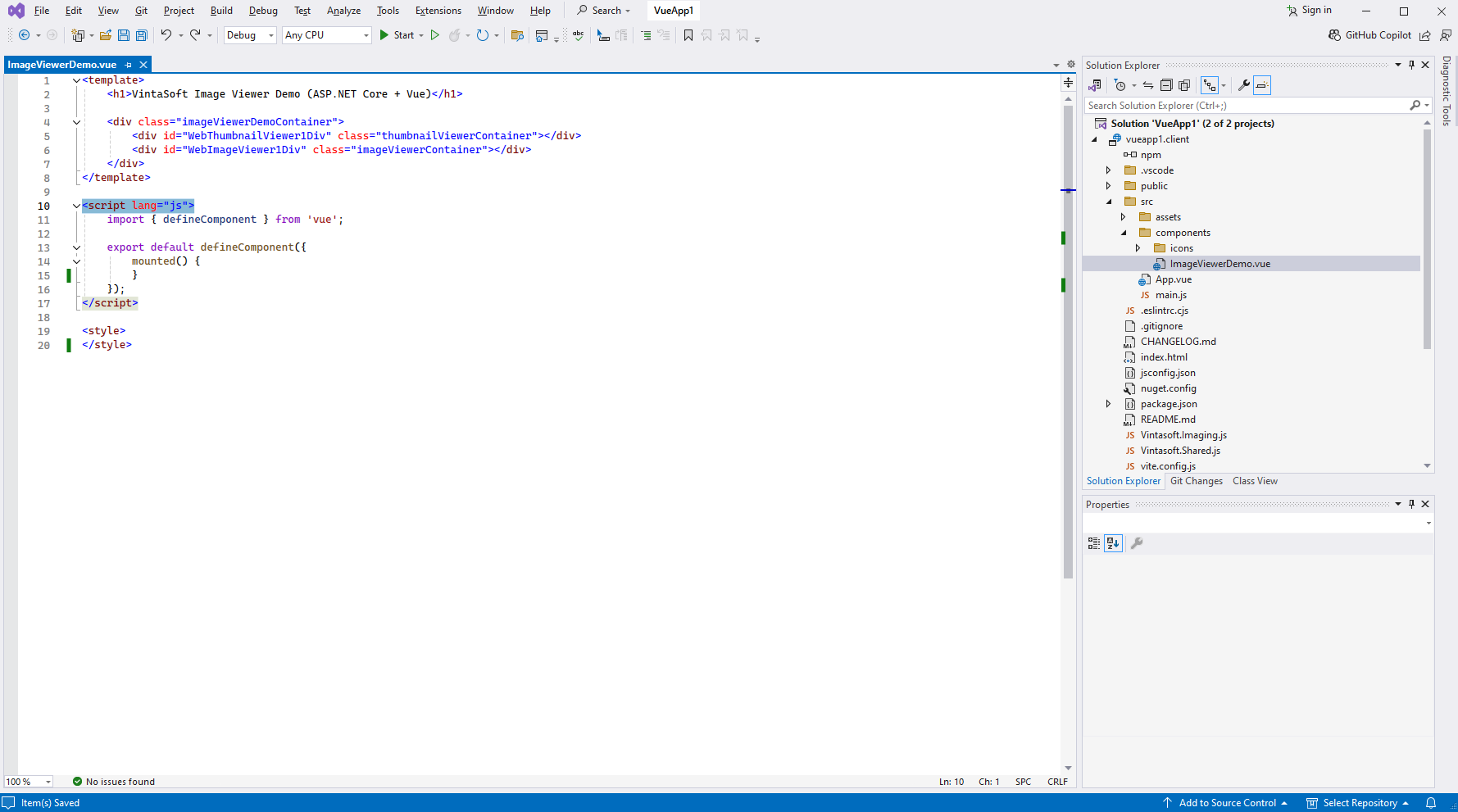This screenshot has width=1458, height=812.
Task: Collapse the template block on line 1
Action: (76, 80)
